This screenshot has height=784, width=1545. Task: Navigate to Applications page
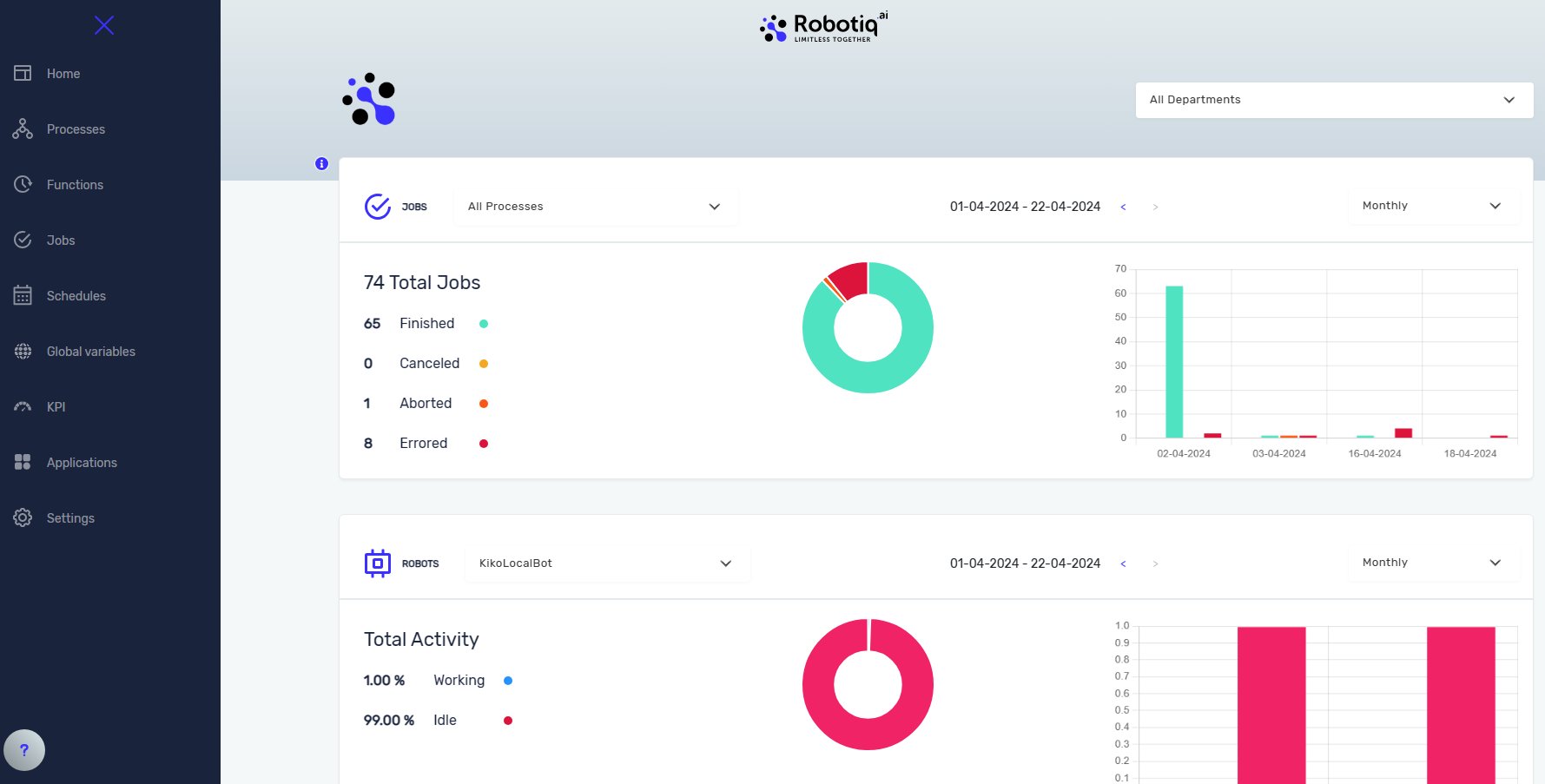tap(82, 463)
